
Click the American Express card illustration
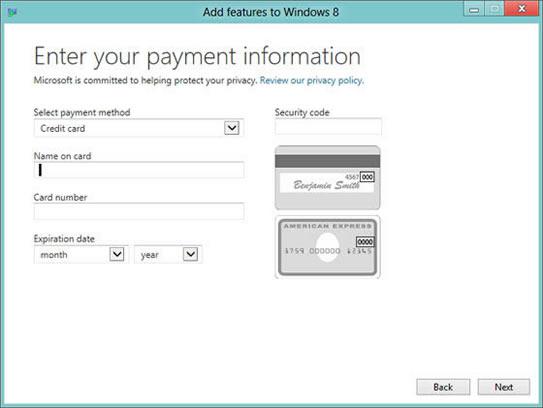tap(328, 247)
